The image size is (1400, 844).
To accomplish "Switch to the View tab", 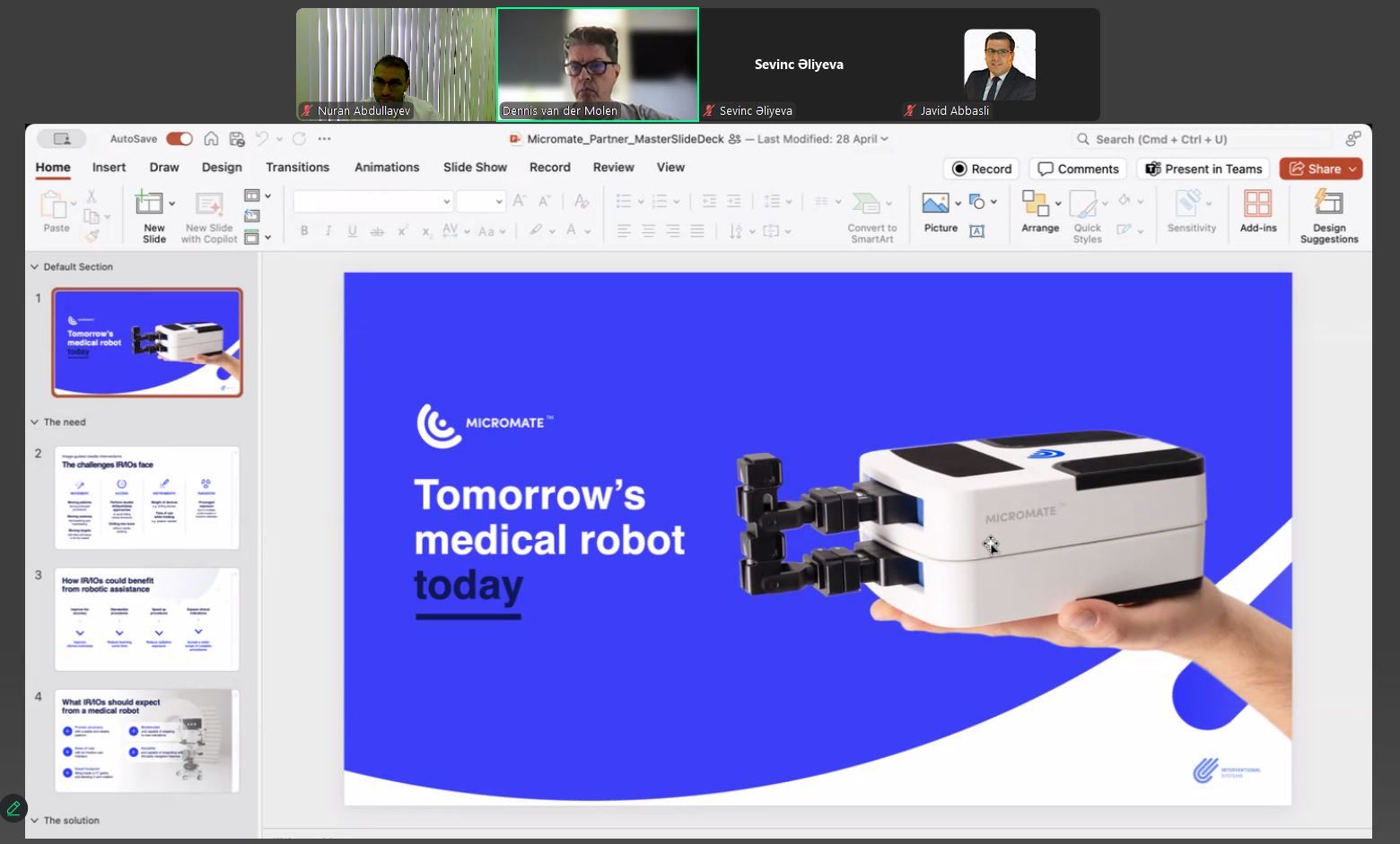I will [670, 168].
